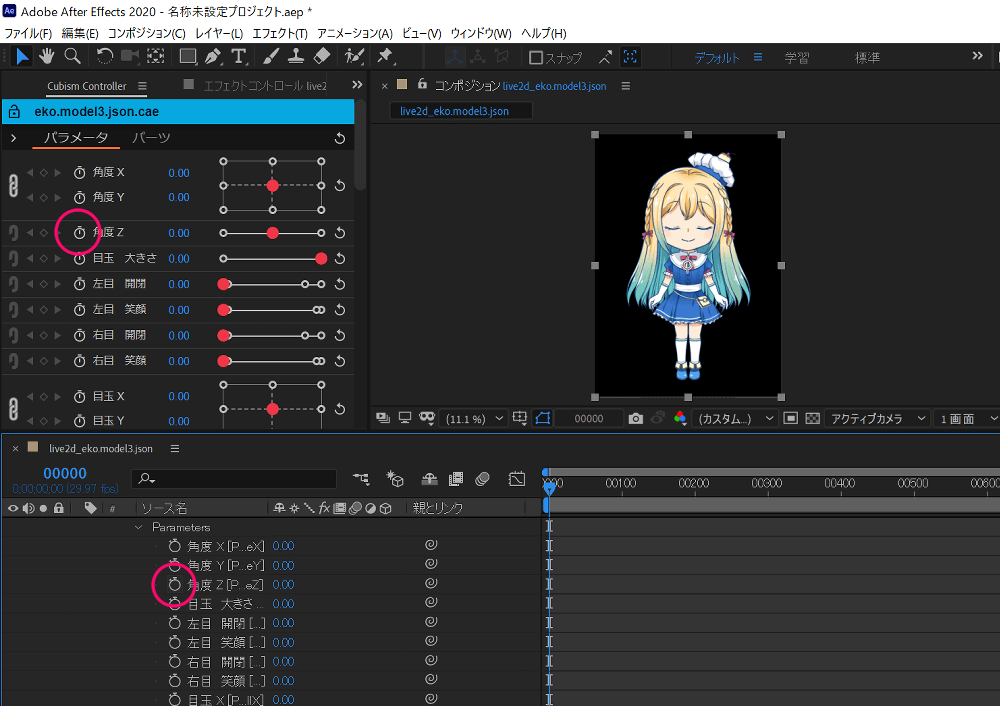Click the timeline layer search field
This screenshot has height=706, width=1000.
tap(234, 478)
